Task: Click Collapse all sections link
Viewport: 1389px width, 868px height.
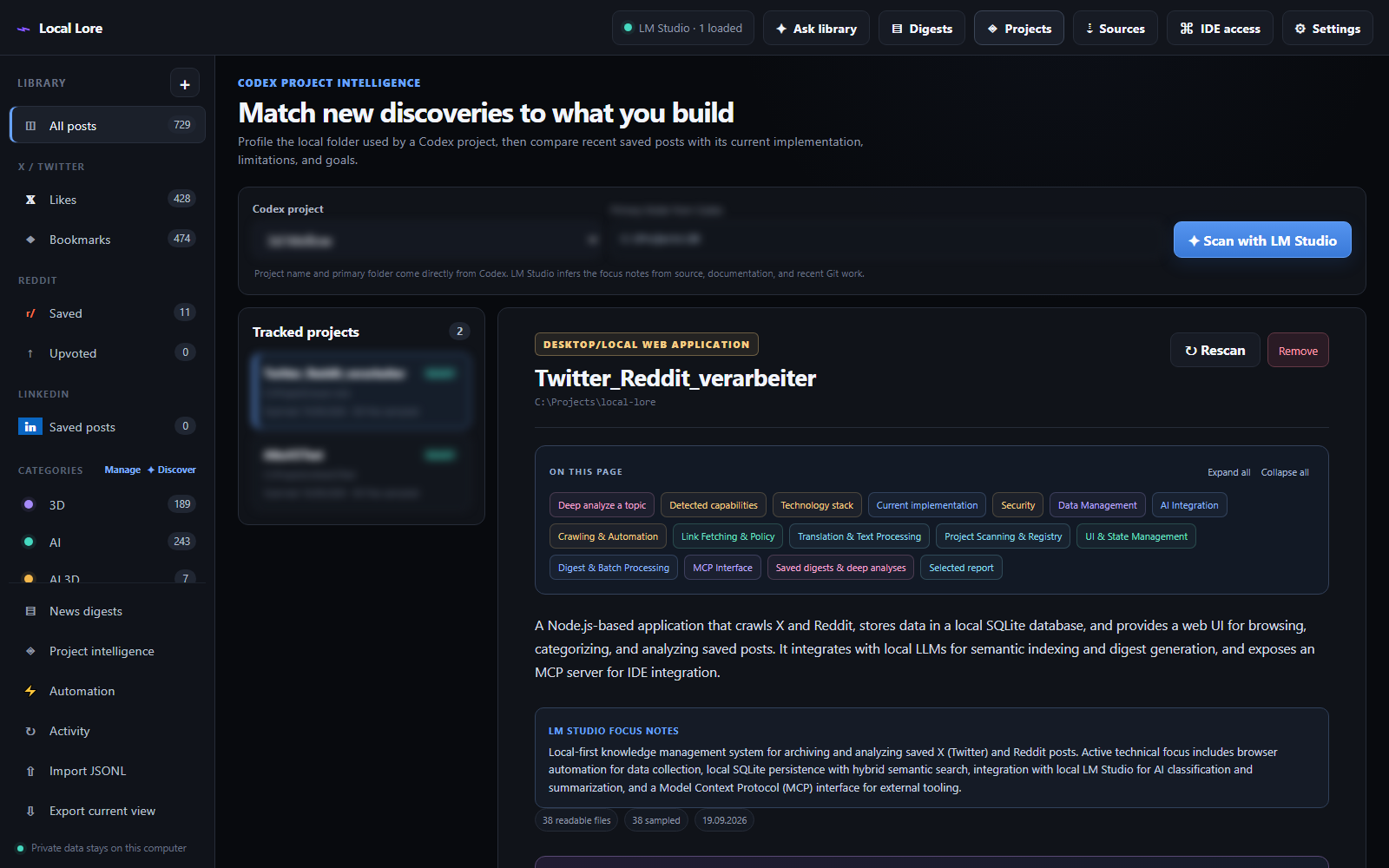Action: (1285, 472)
